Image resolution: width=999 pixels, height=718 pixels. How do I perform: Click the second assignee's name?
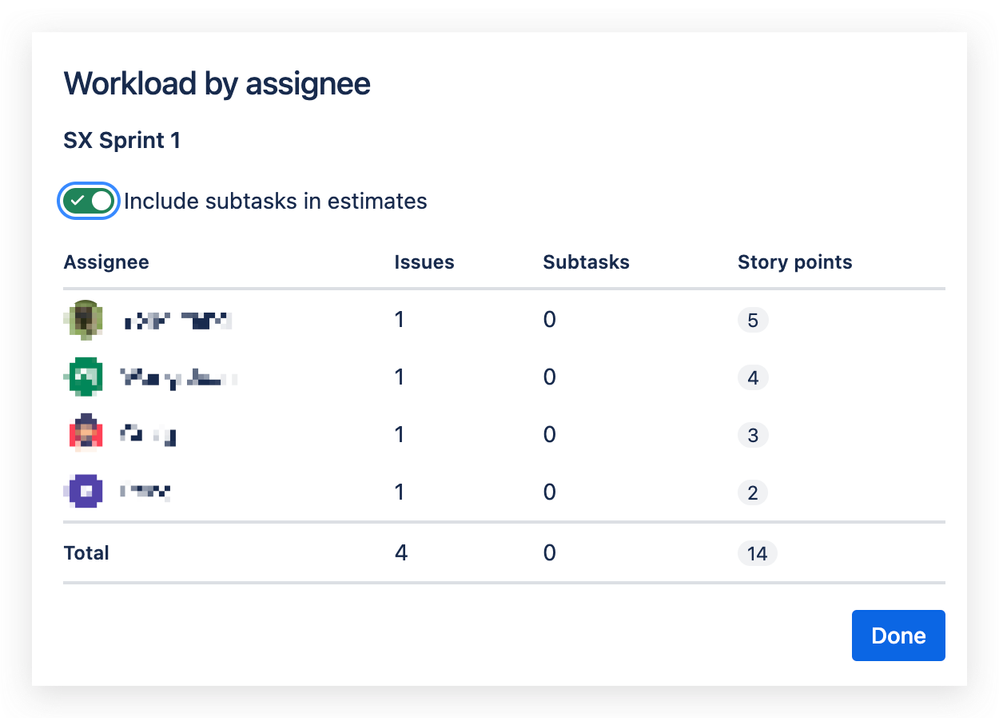[179, 378]
